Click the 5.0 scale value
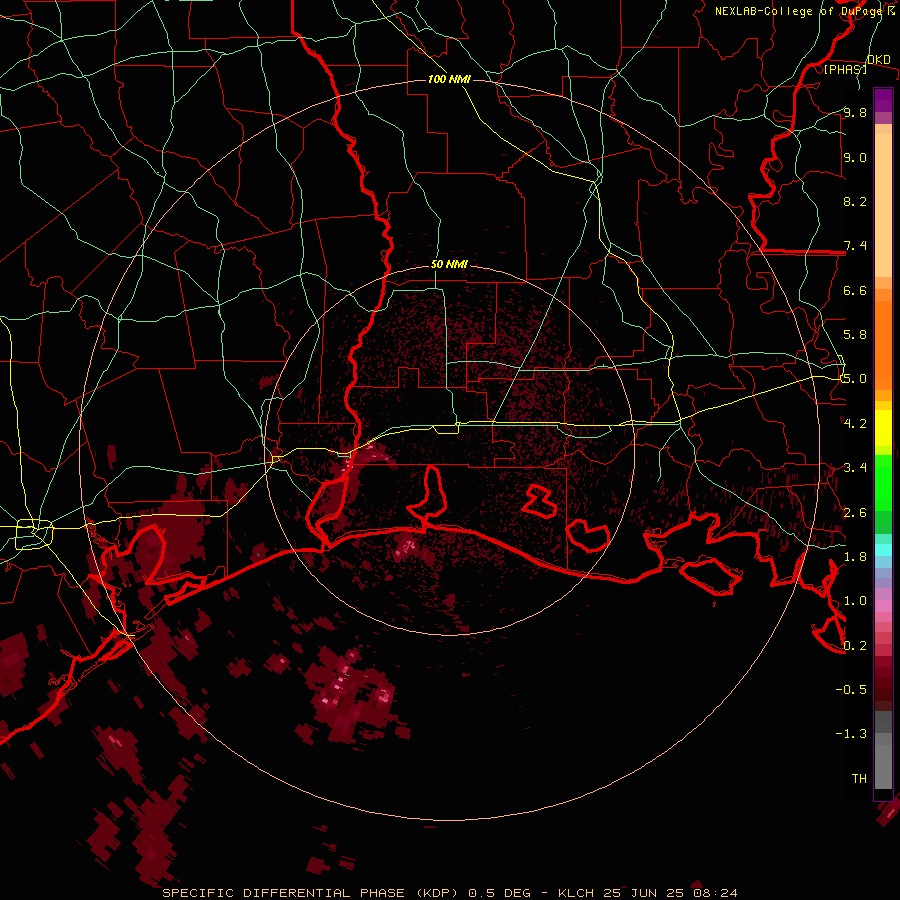 855,379
